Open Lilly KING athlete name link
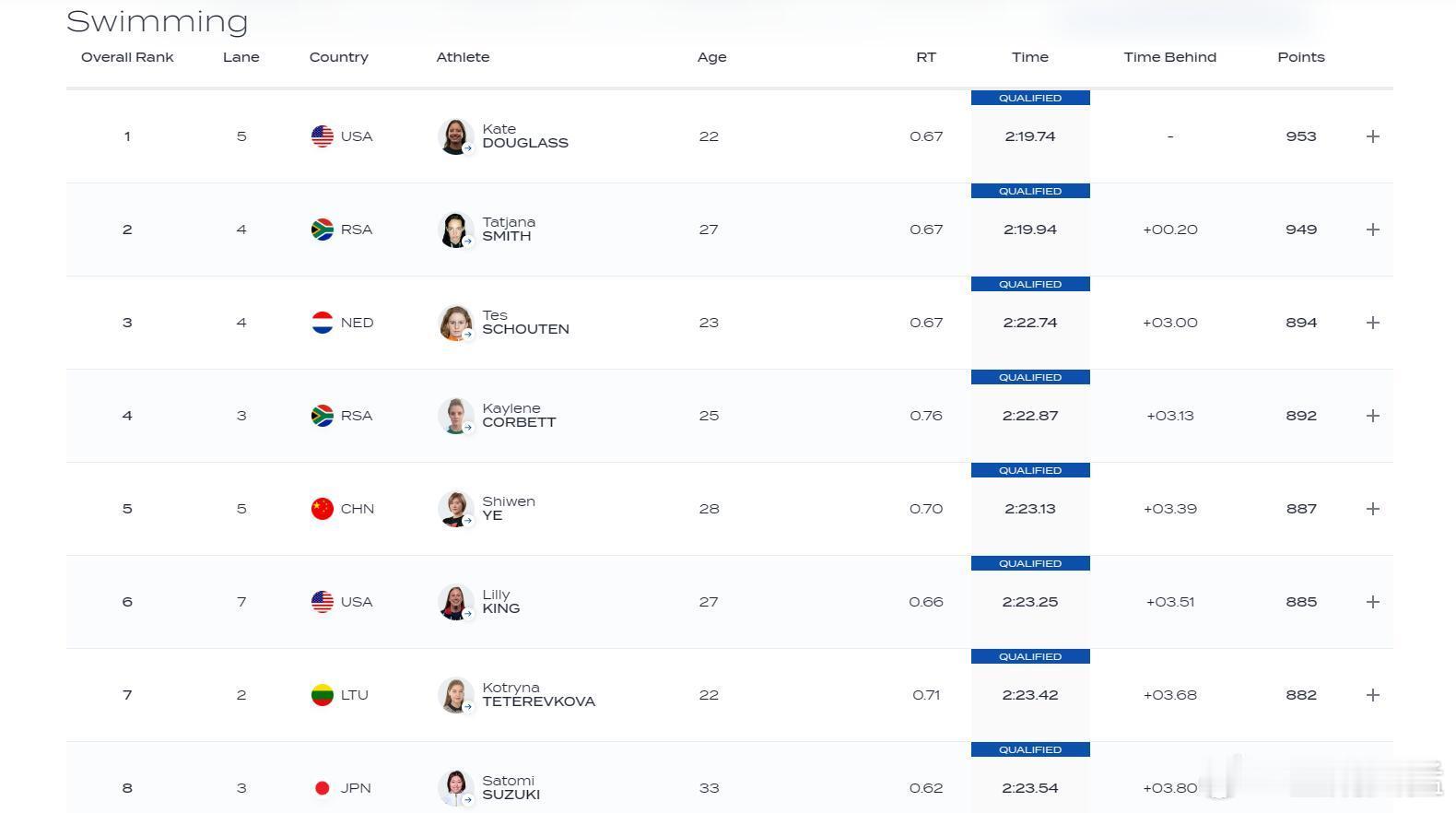Viewport: 1456px width, 813px height. tap(501, 602)
